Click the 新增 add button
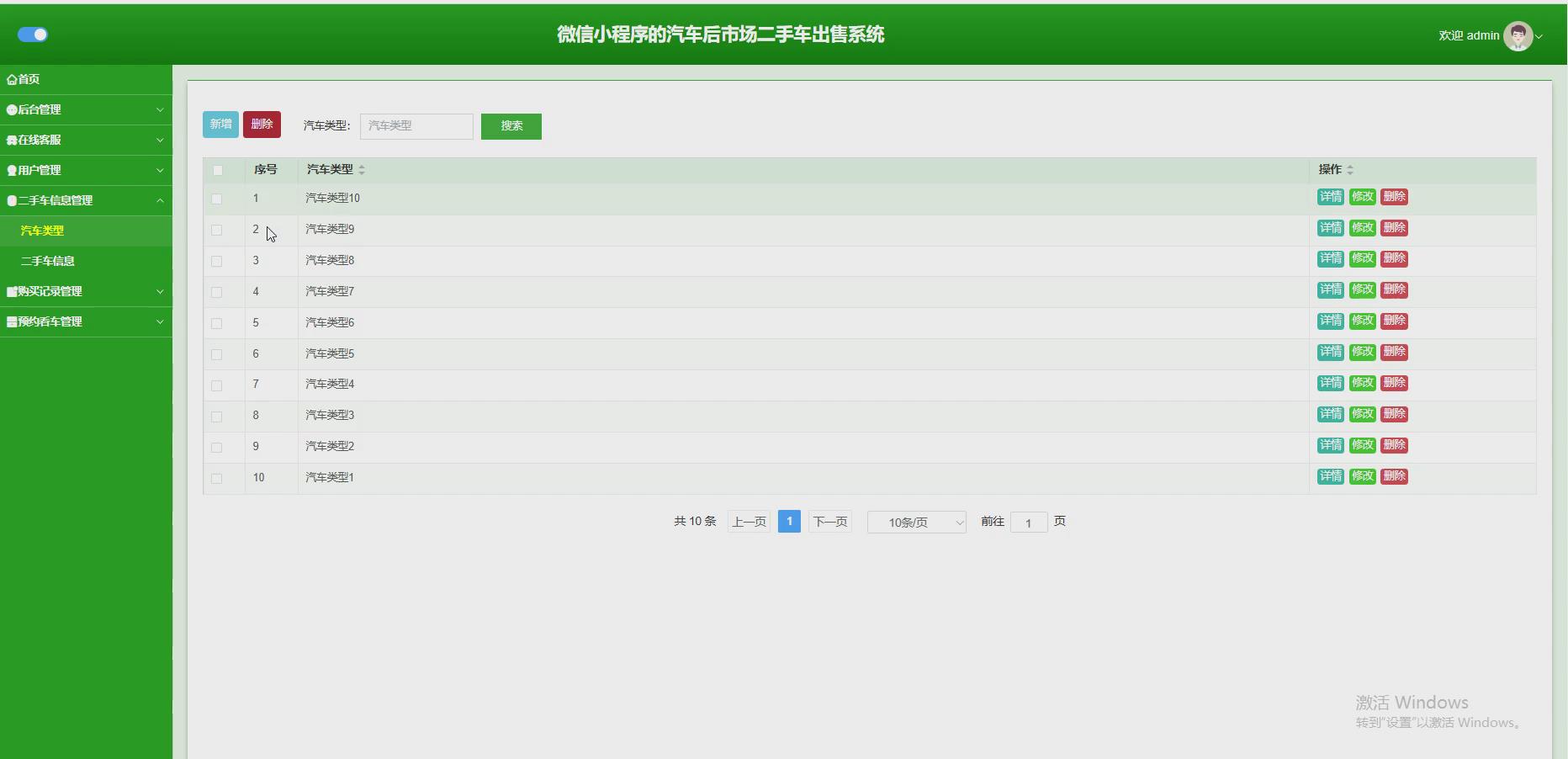Screen dimensions: 1568x759 coord(220,124)
